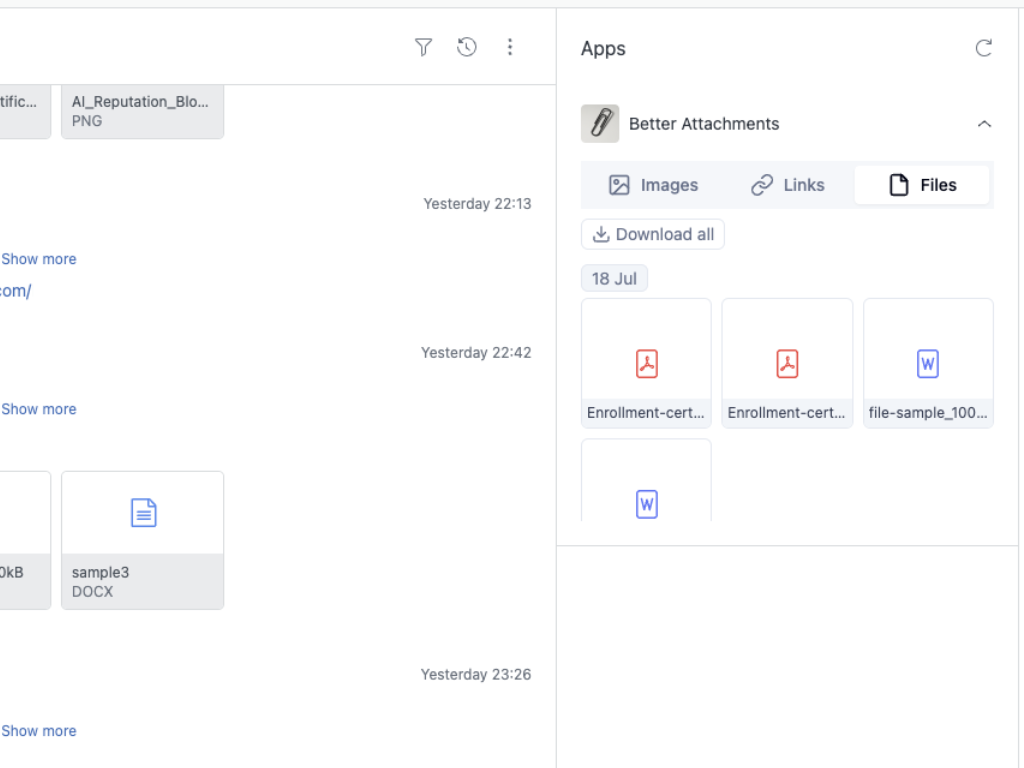Viewport: 1024px width, 768px height.
Task: Click the Download all button
Action: pyautogui.click(x=652, y=234)
